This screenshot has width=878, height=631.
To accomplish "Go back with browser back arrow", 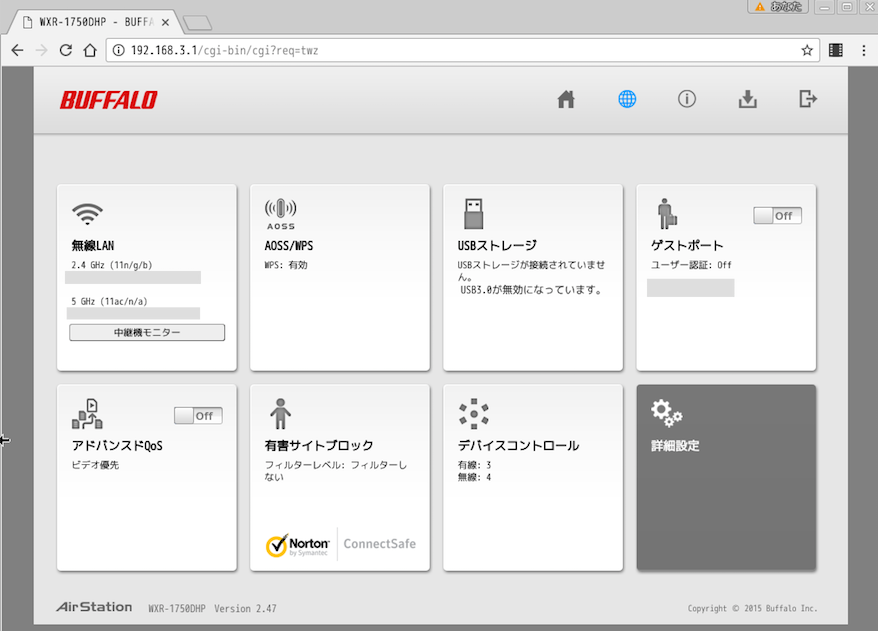I will [x=17, y=50].
